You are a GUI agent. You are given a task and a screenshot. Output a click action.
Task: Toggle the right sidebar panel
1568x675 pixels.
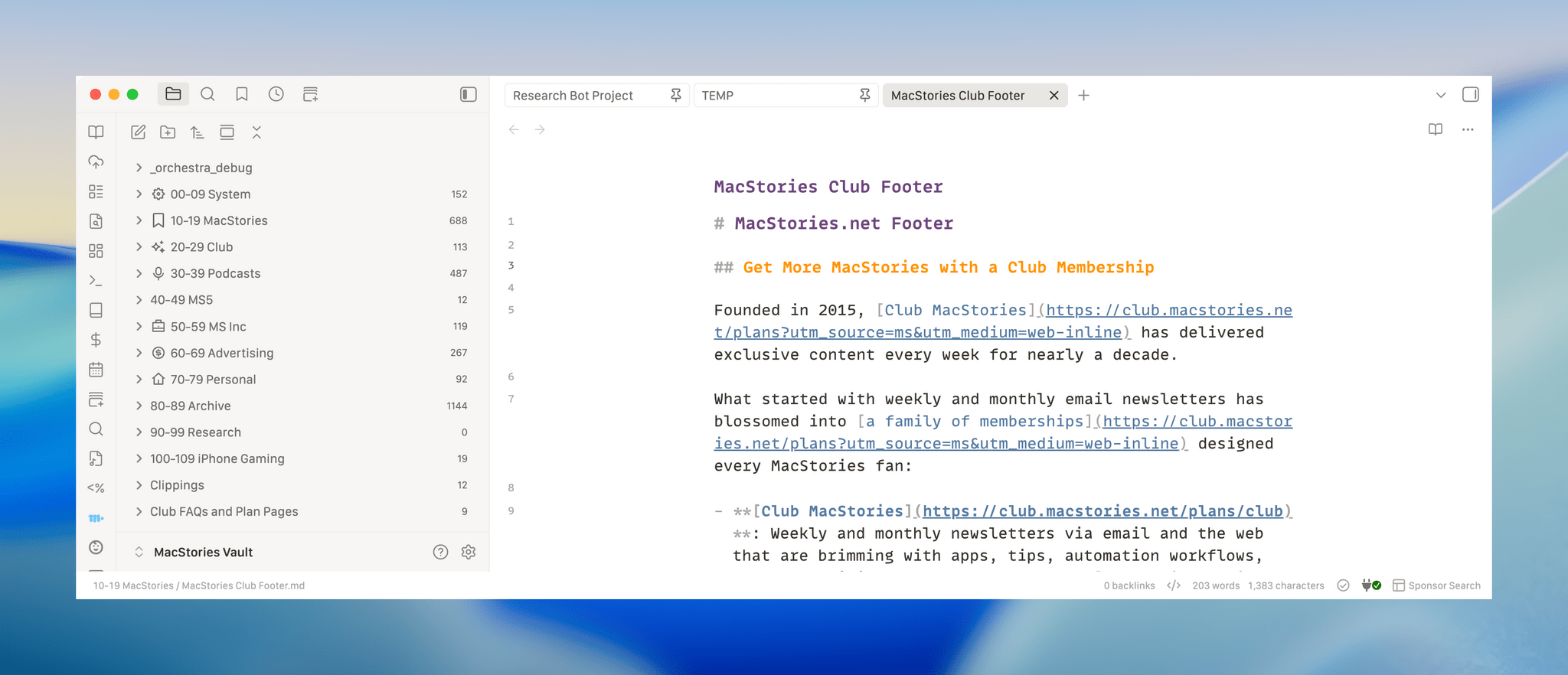(1470, 95)
